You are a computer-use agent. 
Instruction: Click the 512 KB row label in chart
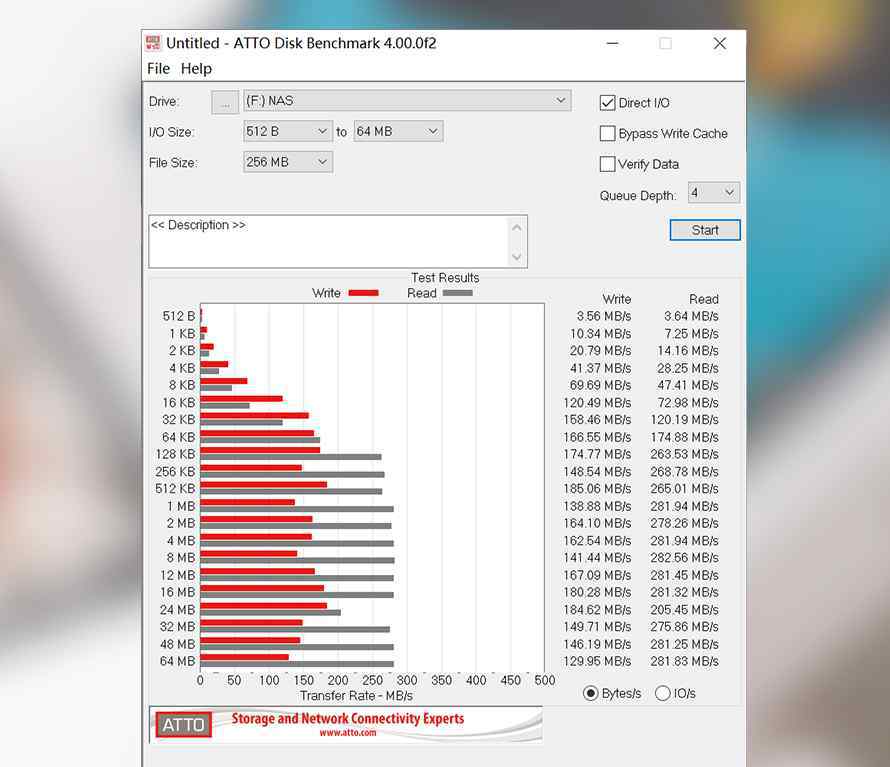coord(175,489)
